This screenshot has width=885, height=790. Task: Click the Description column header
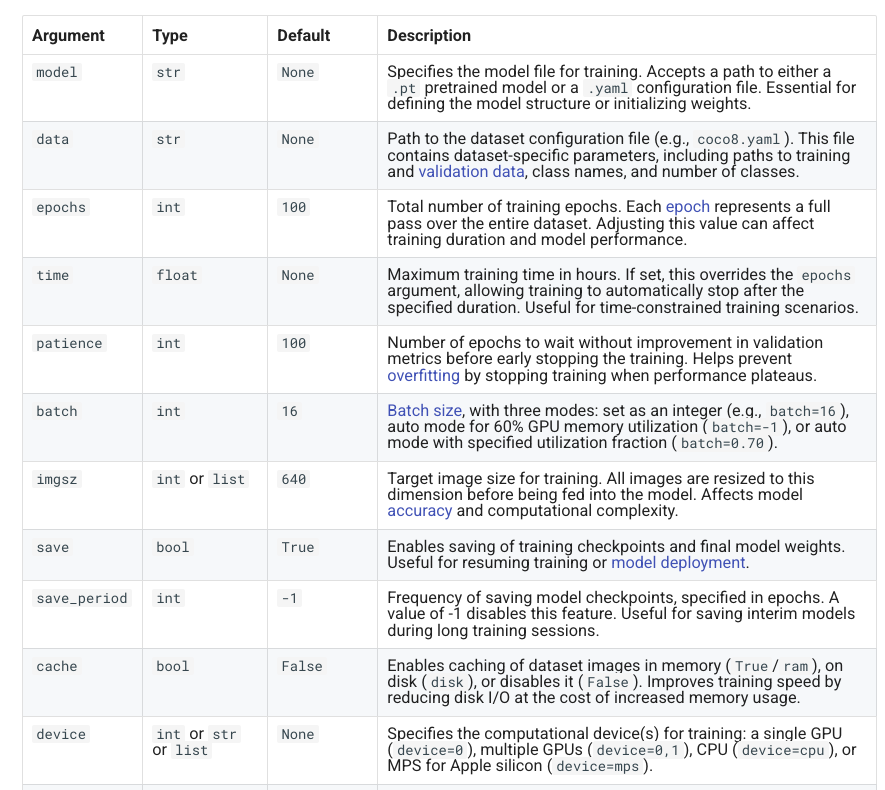pos(429,36)
